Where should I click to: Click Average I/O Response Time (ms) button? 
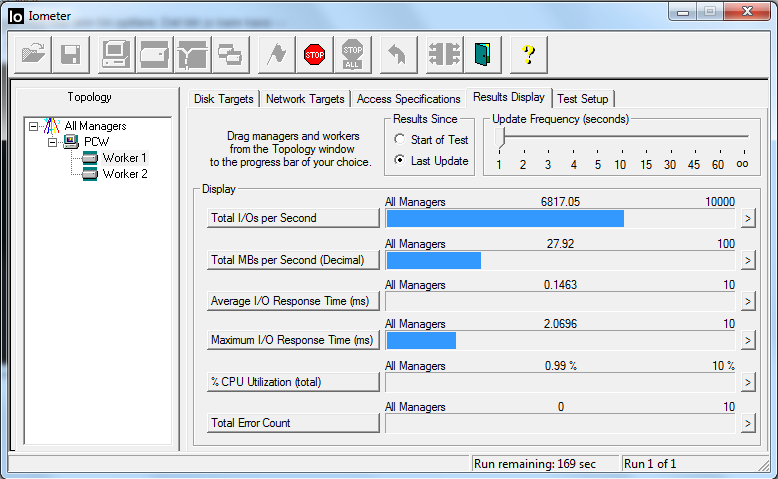point(293,301)
